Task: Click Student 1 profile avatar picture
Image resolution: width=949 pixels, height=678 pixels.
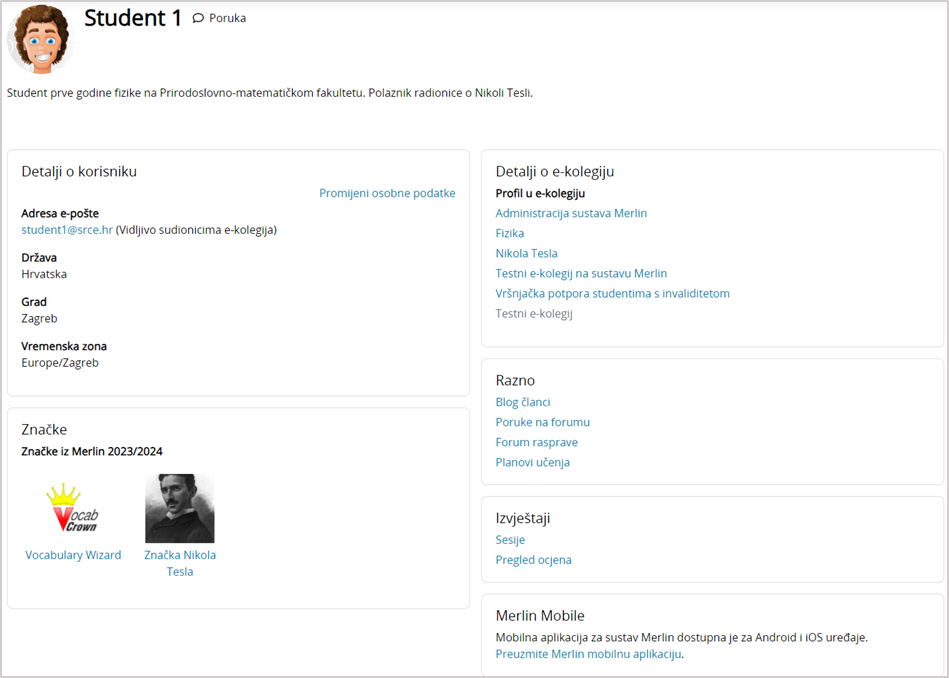Action: [40, 39]
